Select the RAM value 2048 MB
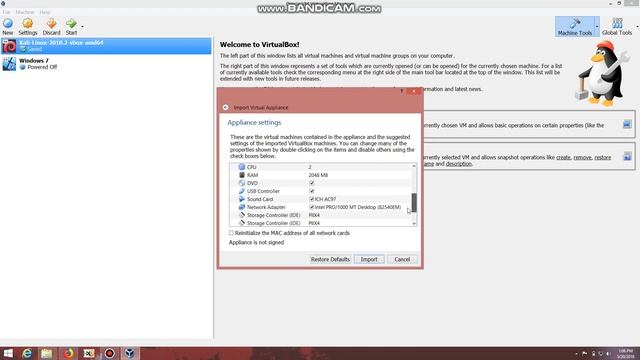This screenshot has width=640, height=360. pyautogui.click(x=318, y=175)
